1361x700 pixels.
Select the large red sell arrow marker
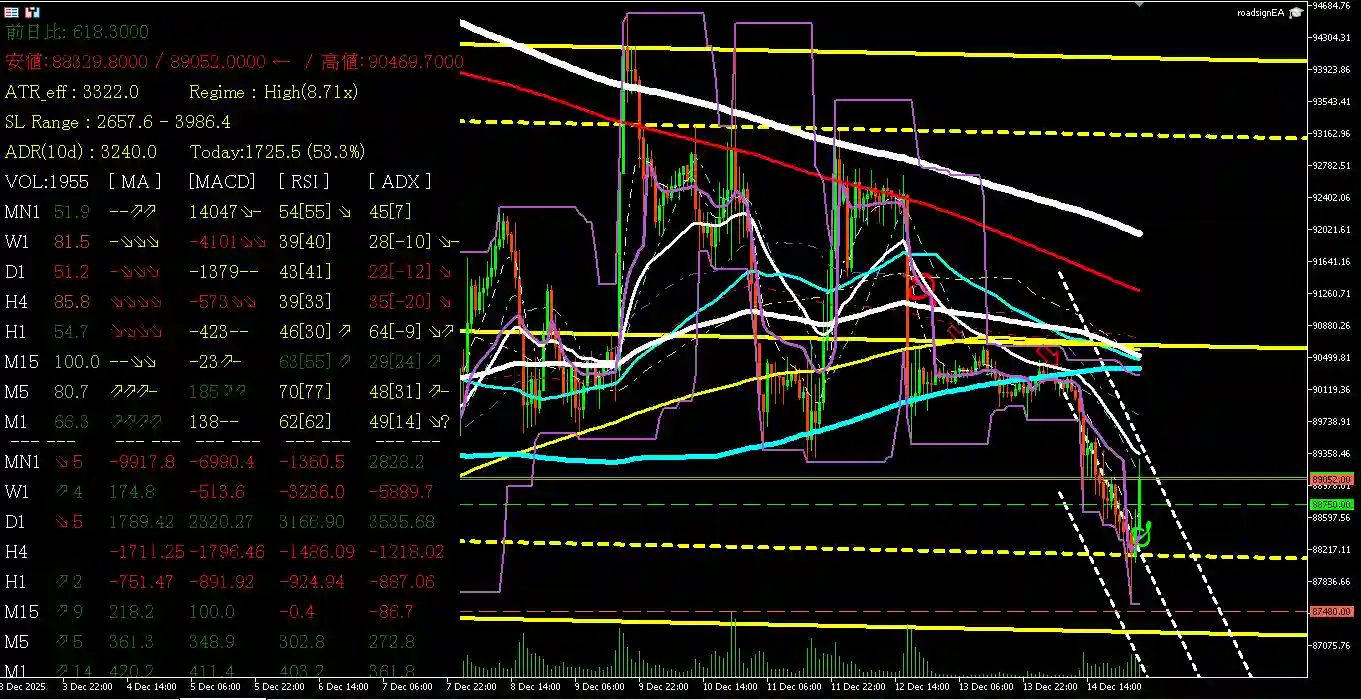tap(919, 287)
